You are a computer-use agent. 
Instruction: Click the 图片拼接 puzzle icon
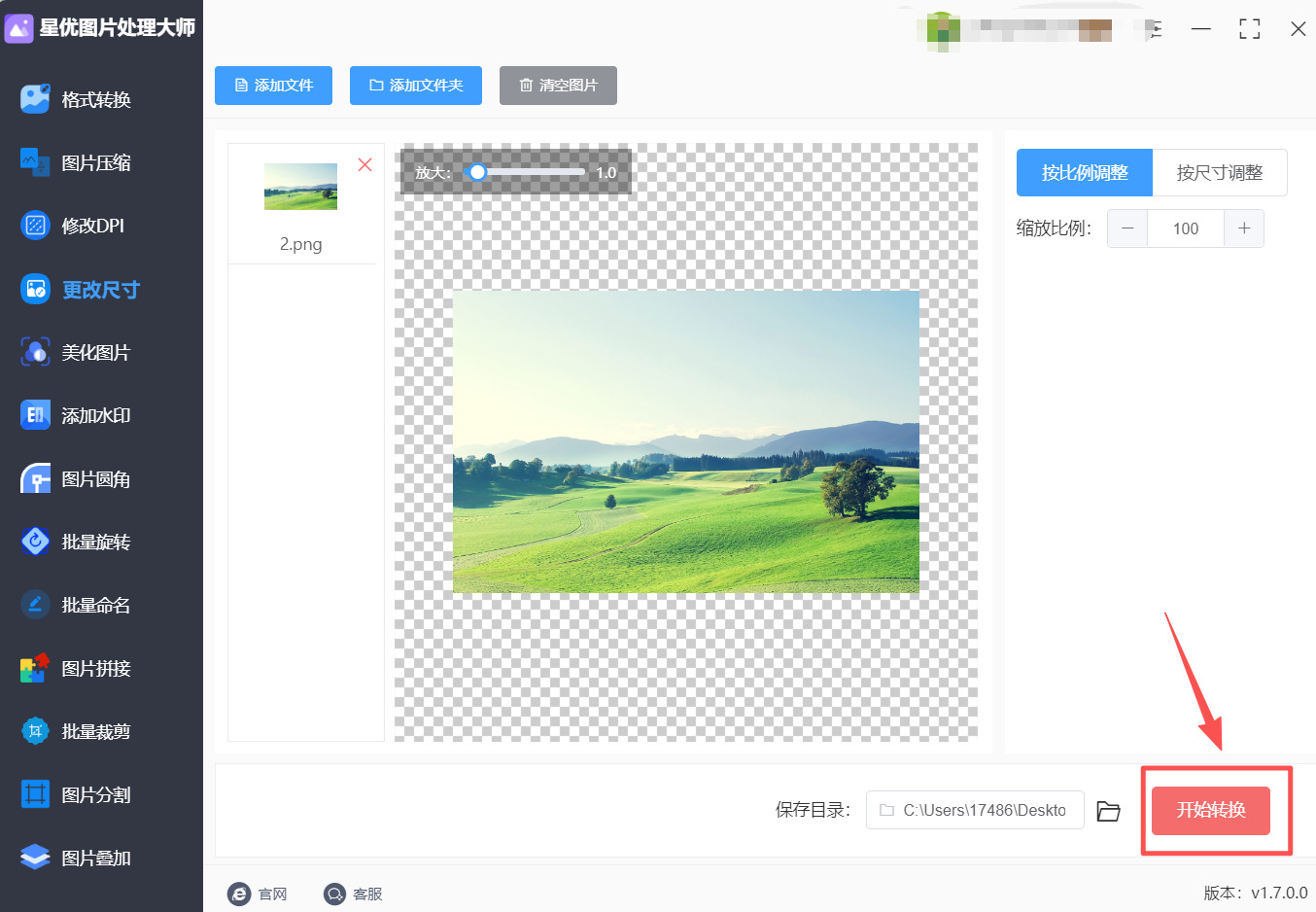[x=35, y=668]
